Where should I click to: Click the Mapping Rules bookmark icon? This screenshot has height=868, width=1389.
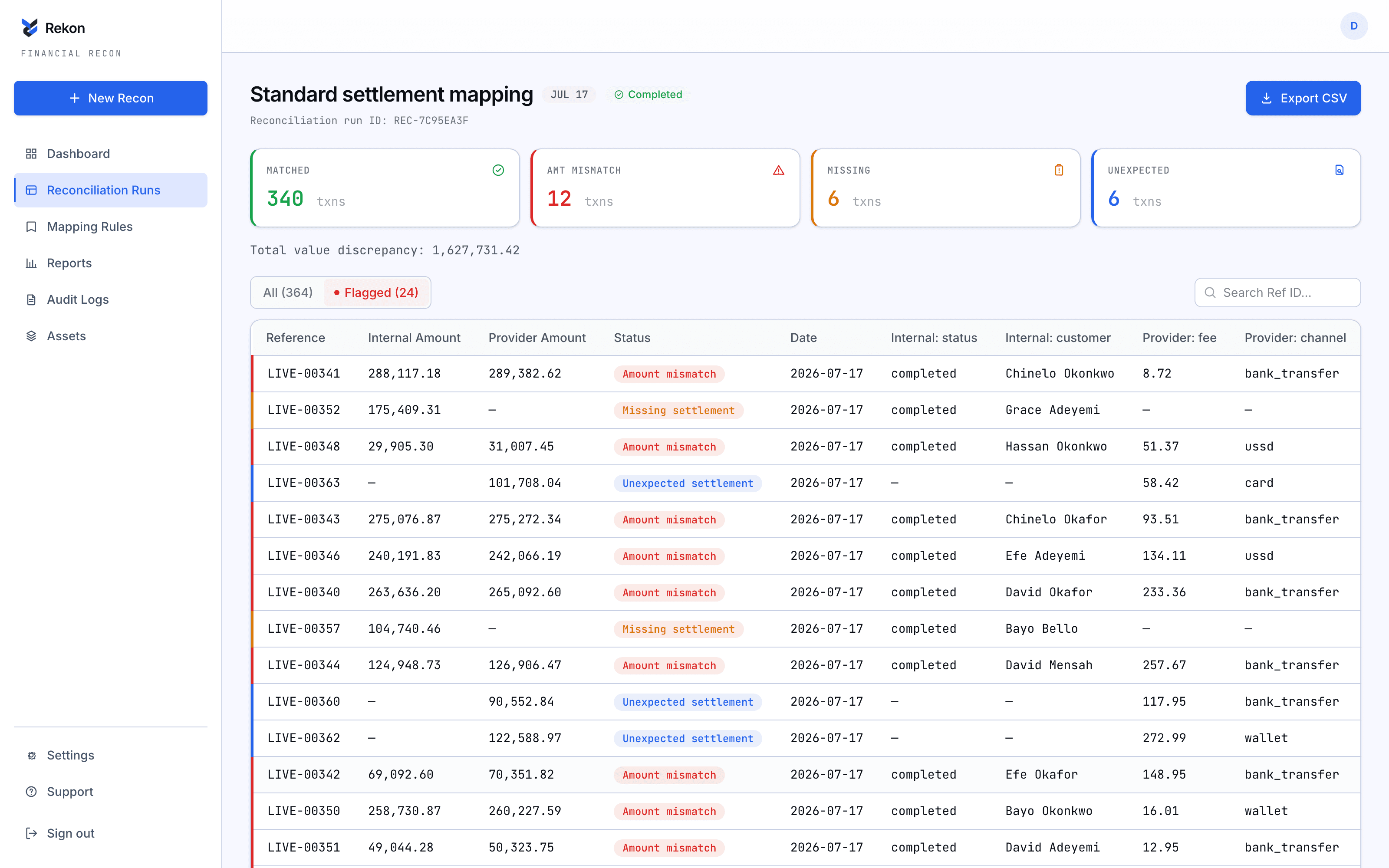tap(32, 227)
